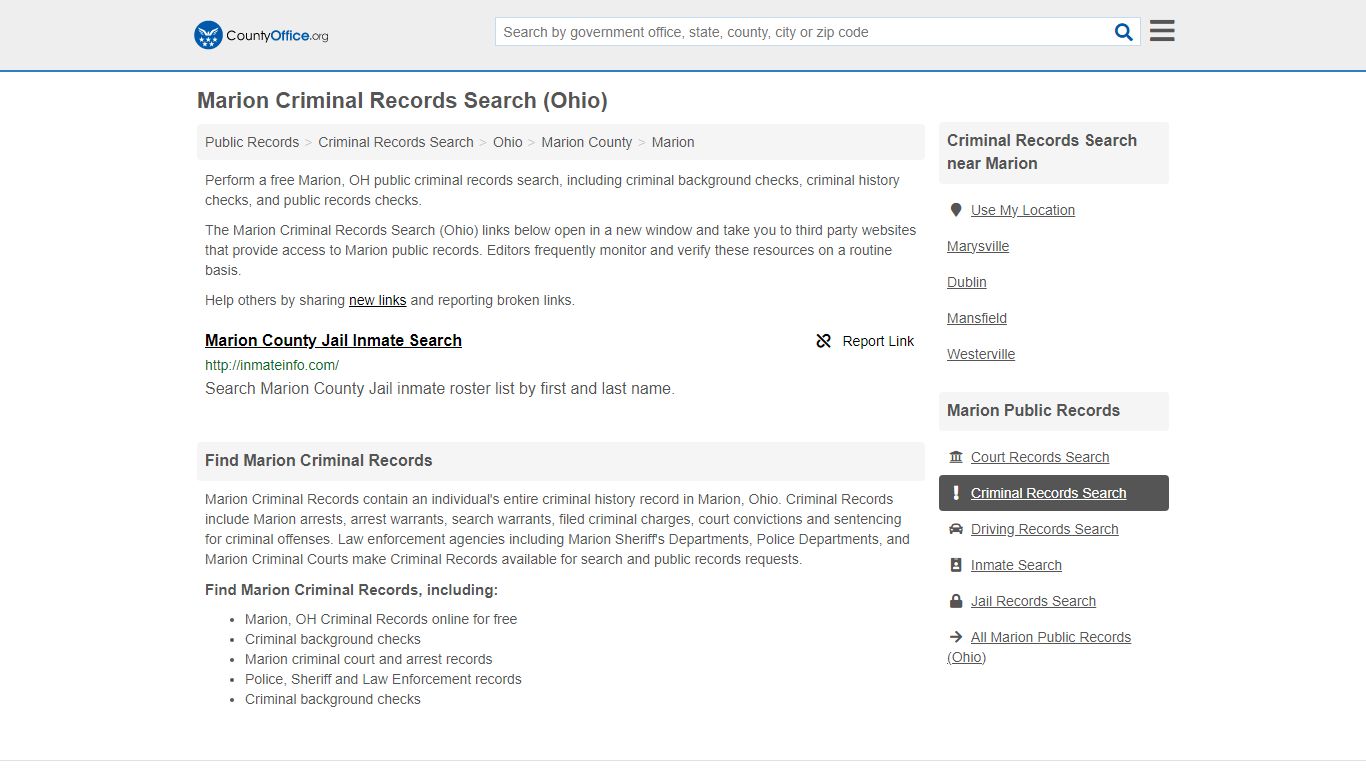Open Marion County Jail Inmate Search

(333, 340)
